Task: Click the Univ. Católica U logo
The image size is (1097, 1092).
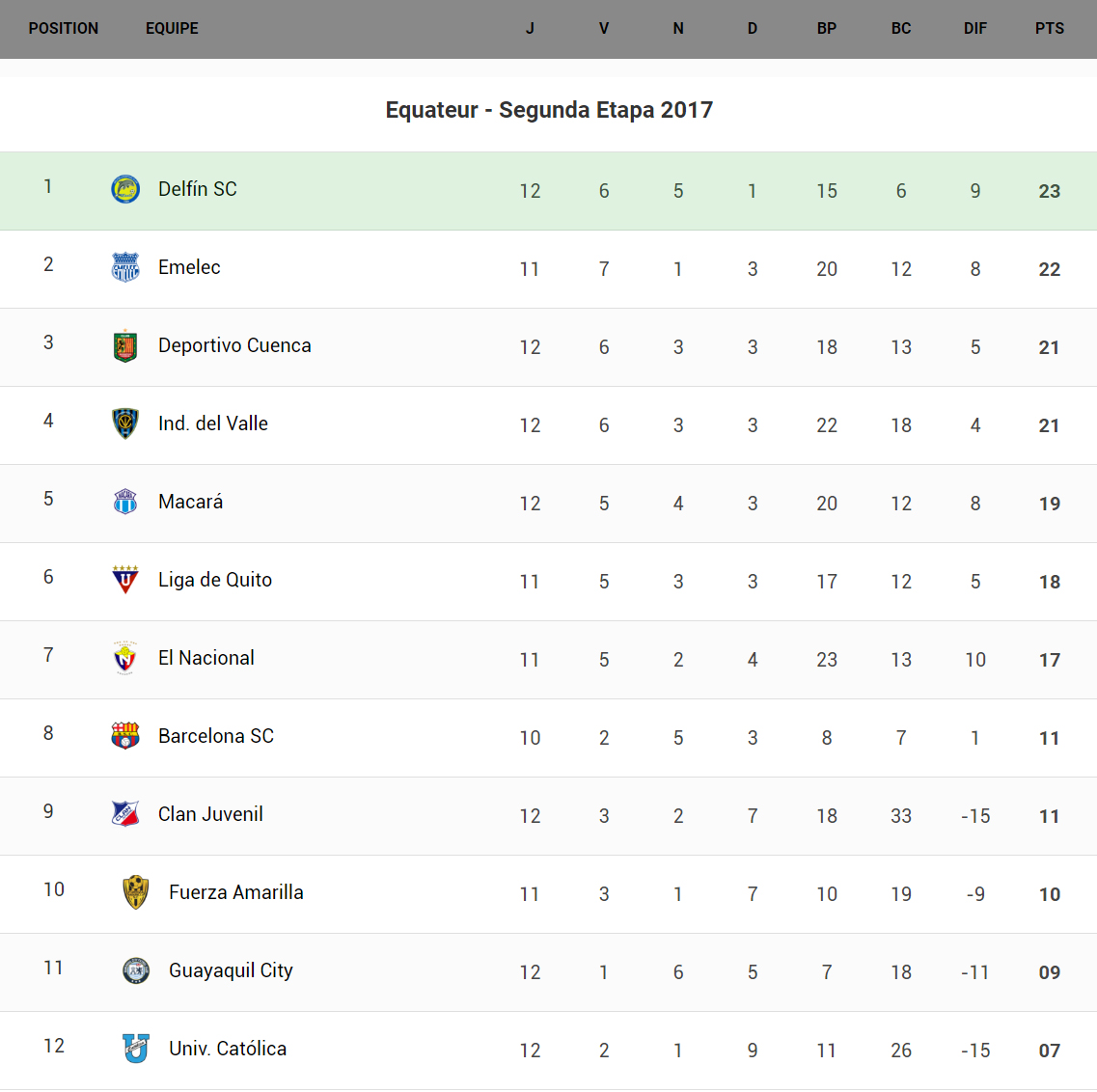Action: (136, 1049)
